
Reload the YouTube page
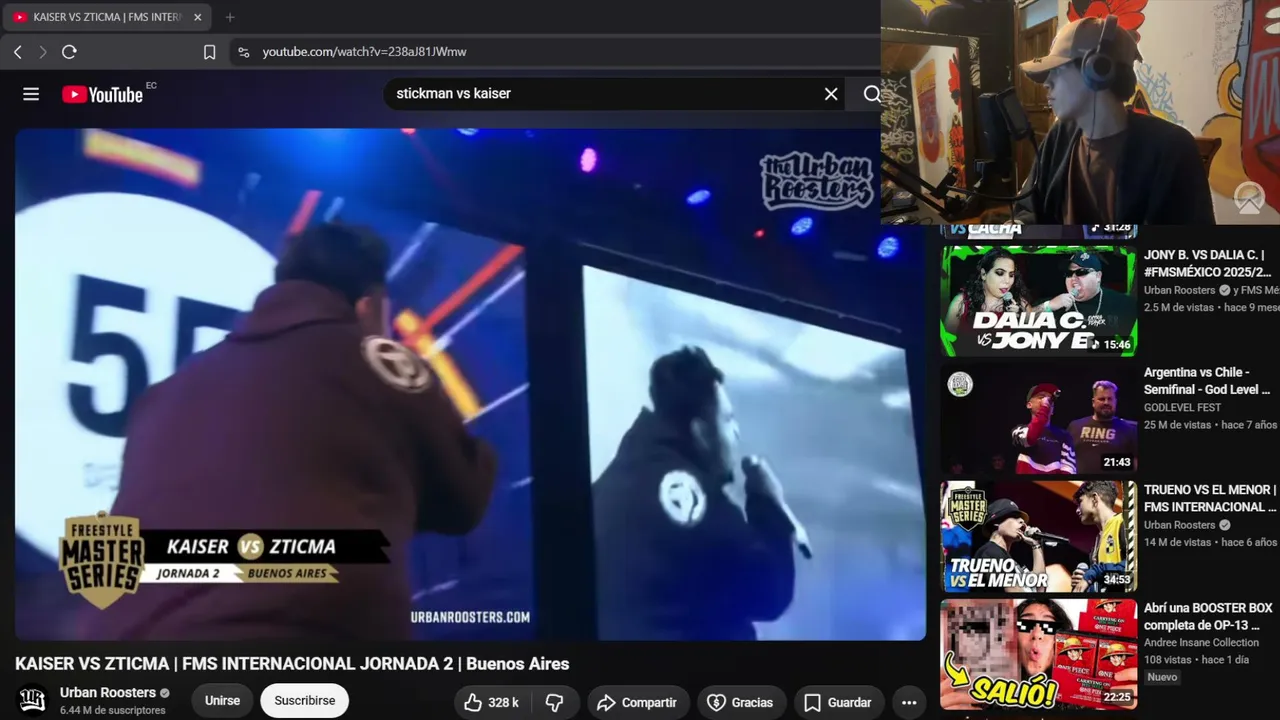point(69,52)
